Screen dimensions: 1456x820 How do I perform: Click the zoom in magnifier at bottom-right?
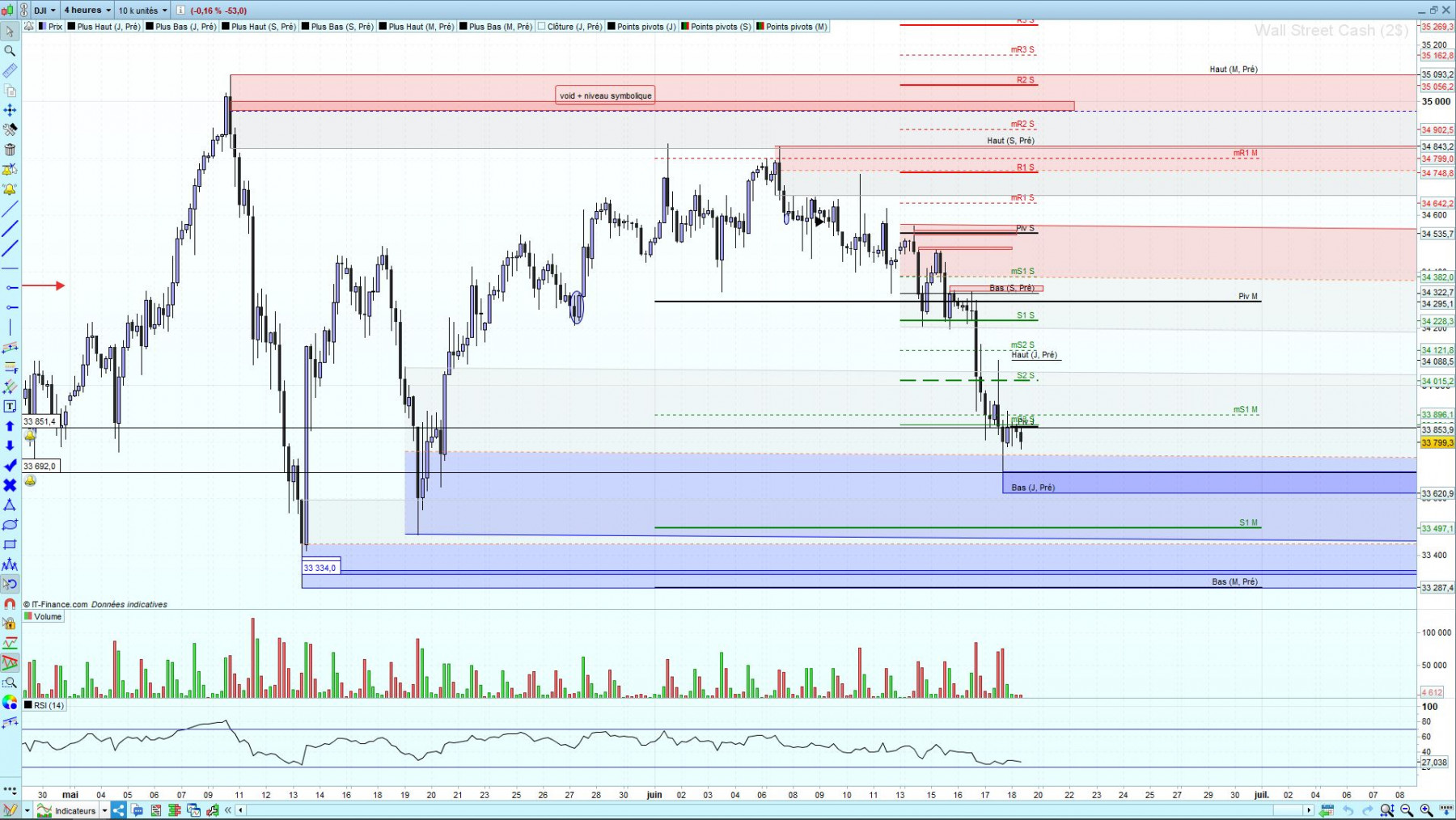click(x=1426, y=810)
